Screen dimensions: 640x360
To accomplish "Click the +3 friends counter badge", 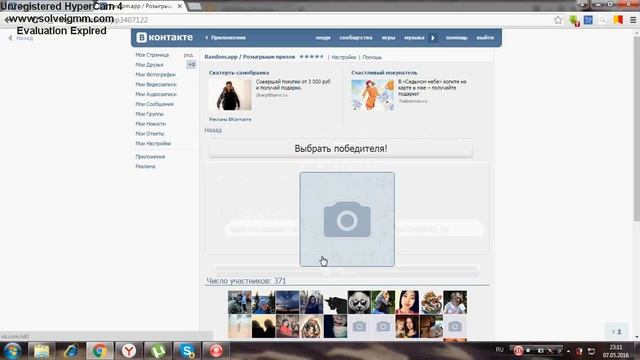I will click(191, 64).
